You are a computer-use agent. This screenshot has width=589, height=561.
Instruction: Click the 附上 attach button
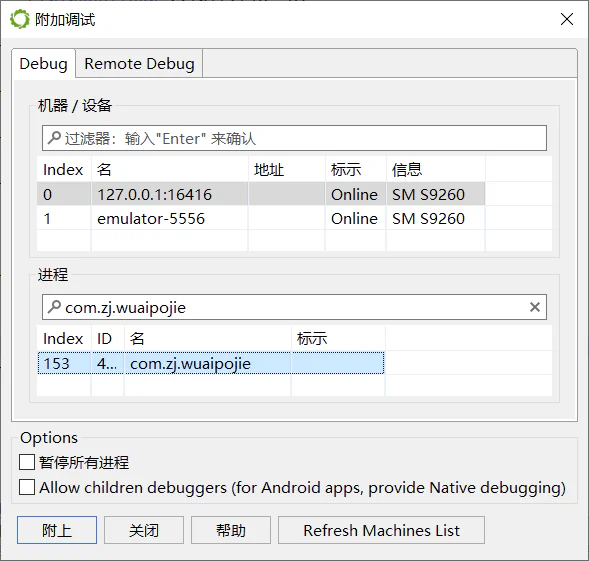tap(57, 530)
